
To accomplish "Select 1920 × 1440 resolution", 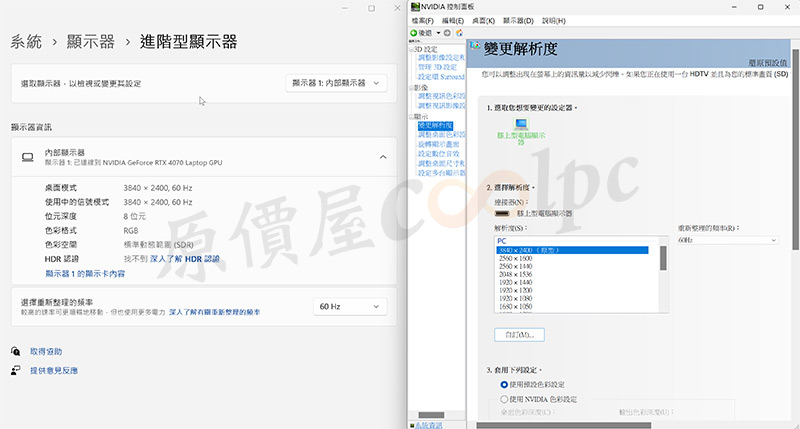I will pyautogui.click(x=515, y=282).
